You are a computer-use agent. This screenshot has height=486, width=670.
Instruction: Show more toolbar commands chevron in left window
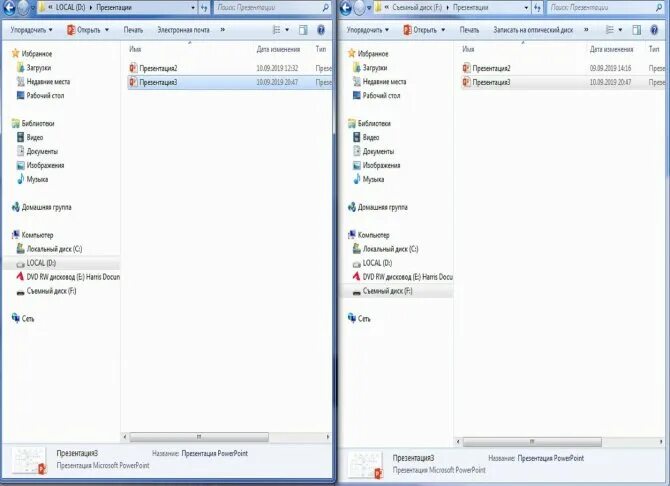[x=223, y=30]
